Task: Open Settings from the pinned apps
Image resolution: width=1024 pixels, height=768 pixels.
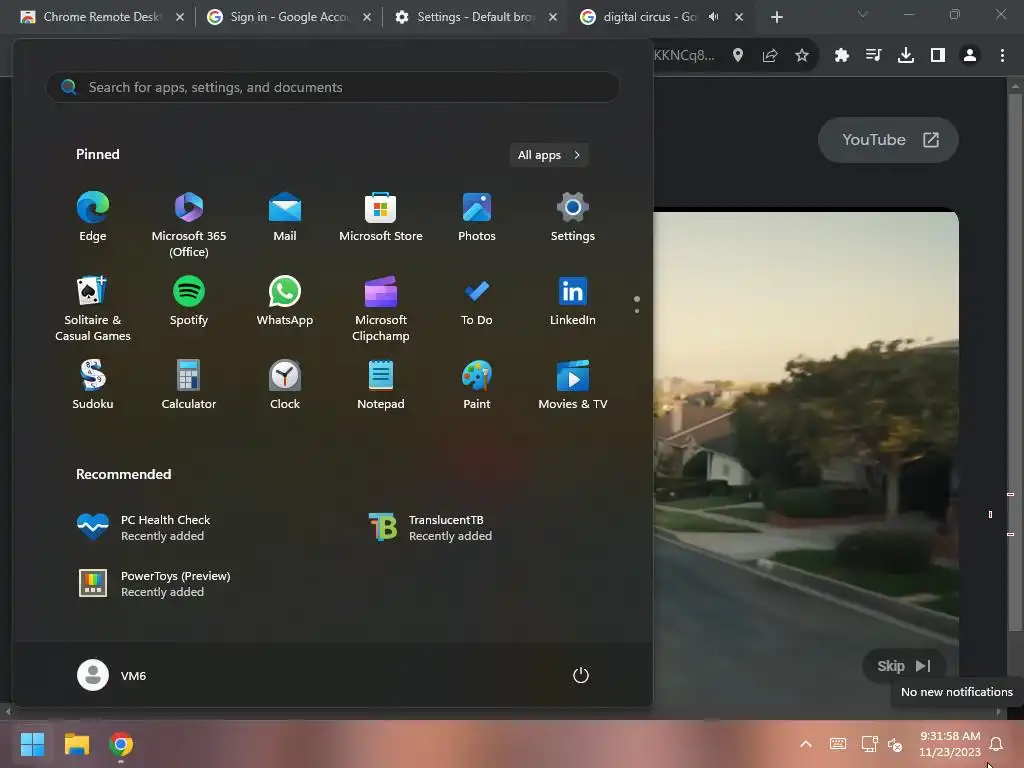Action: pos(573,217)
